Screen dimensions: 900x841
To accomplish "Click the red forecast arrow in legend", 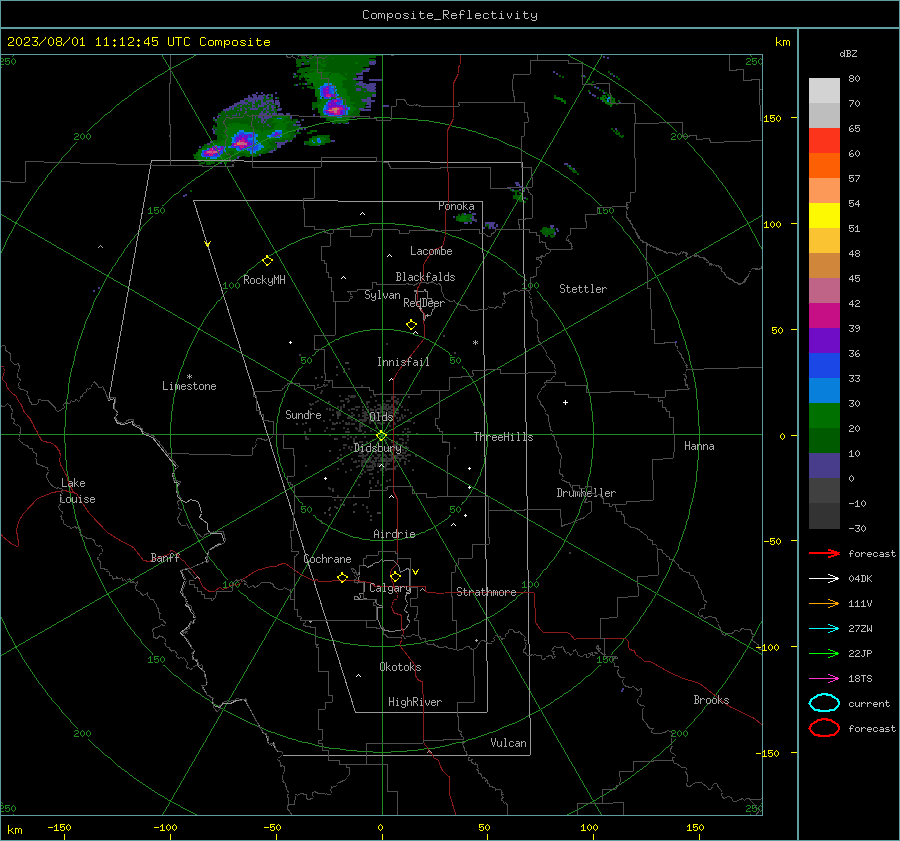I will [x=824, y=553].
